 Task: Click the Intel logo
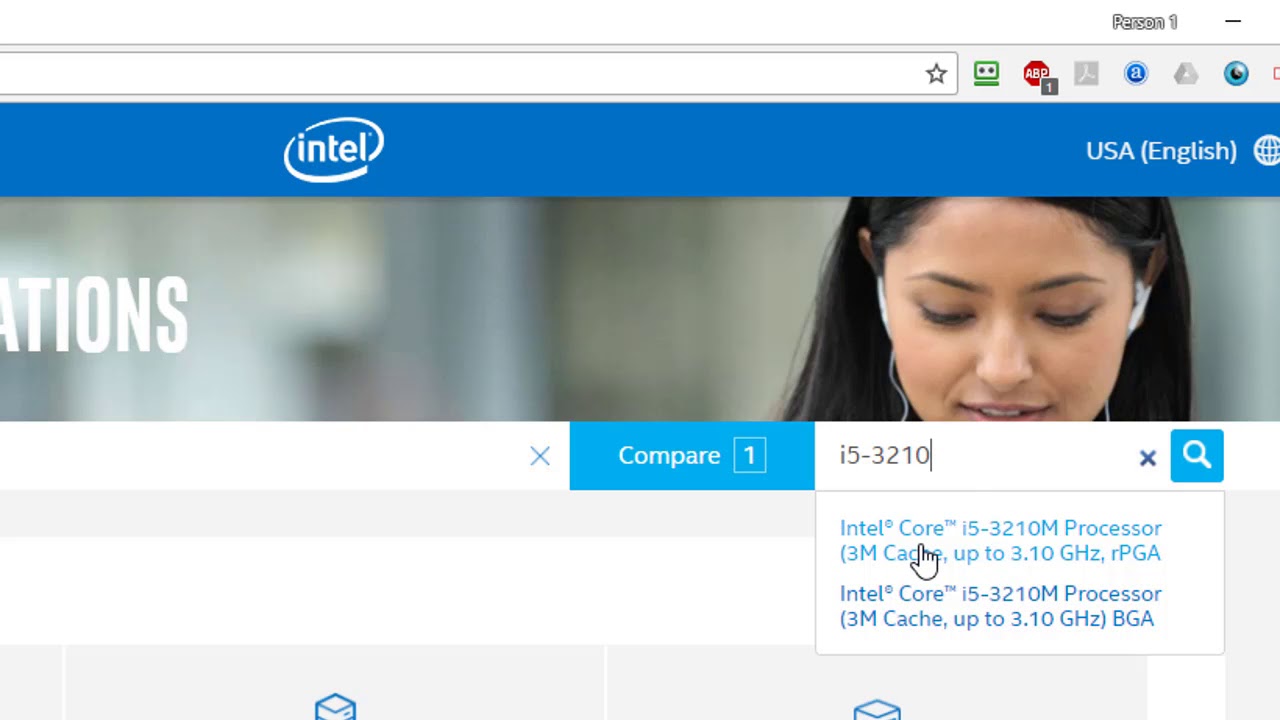click(334, 150)
